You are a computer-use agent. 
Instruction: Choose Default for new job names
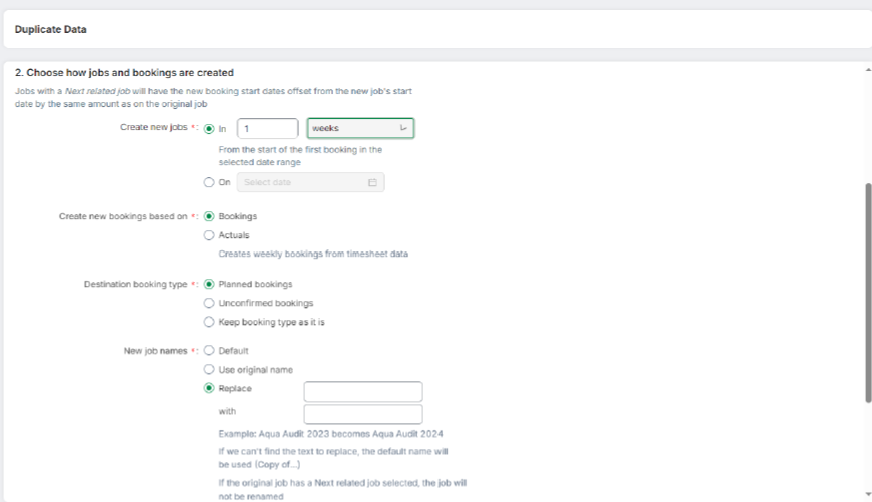coord(209,351)
